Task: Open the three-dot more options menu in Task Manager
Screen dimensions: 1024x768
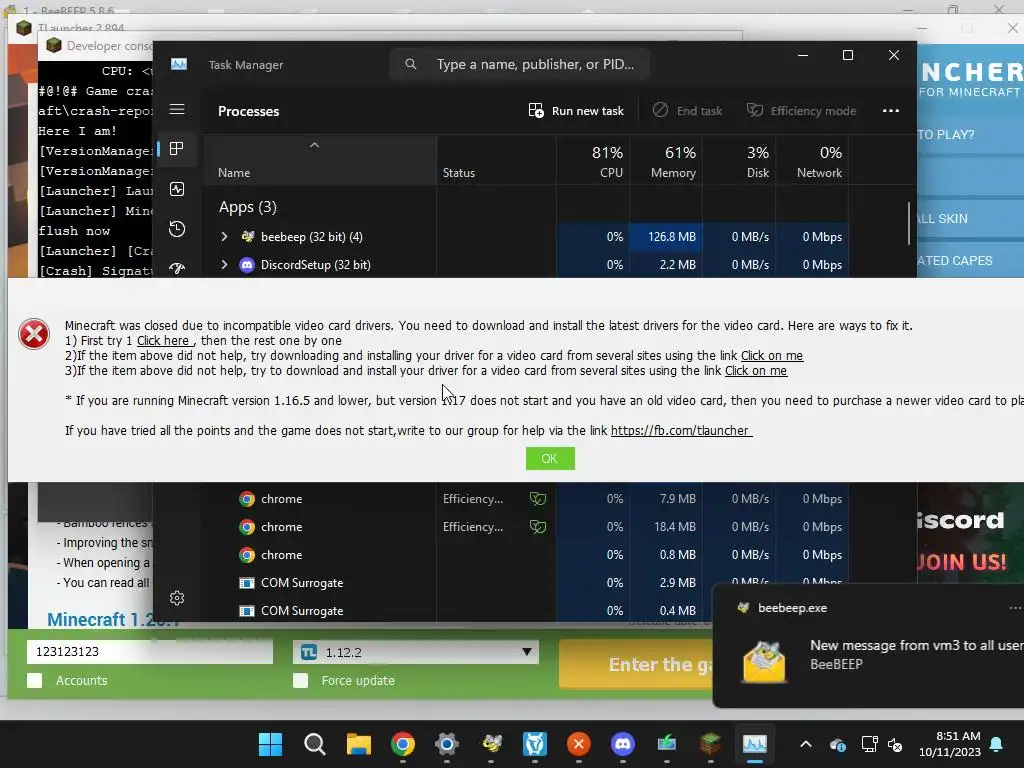Action: (x=891, y=111)
